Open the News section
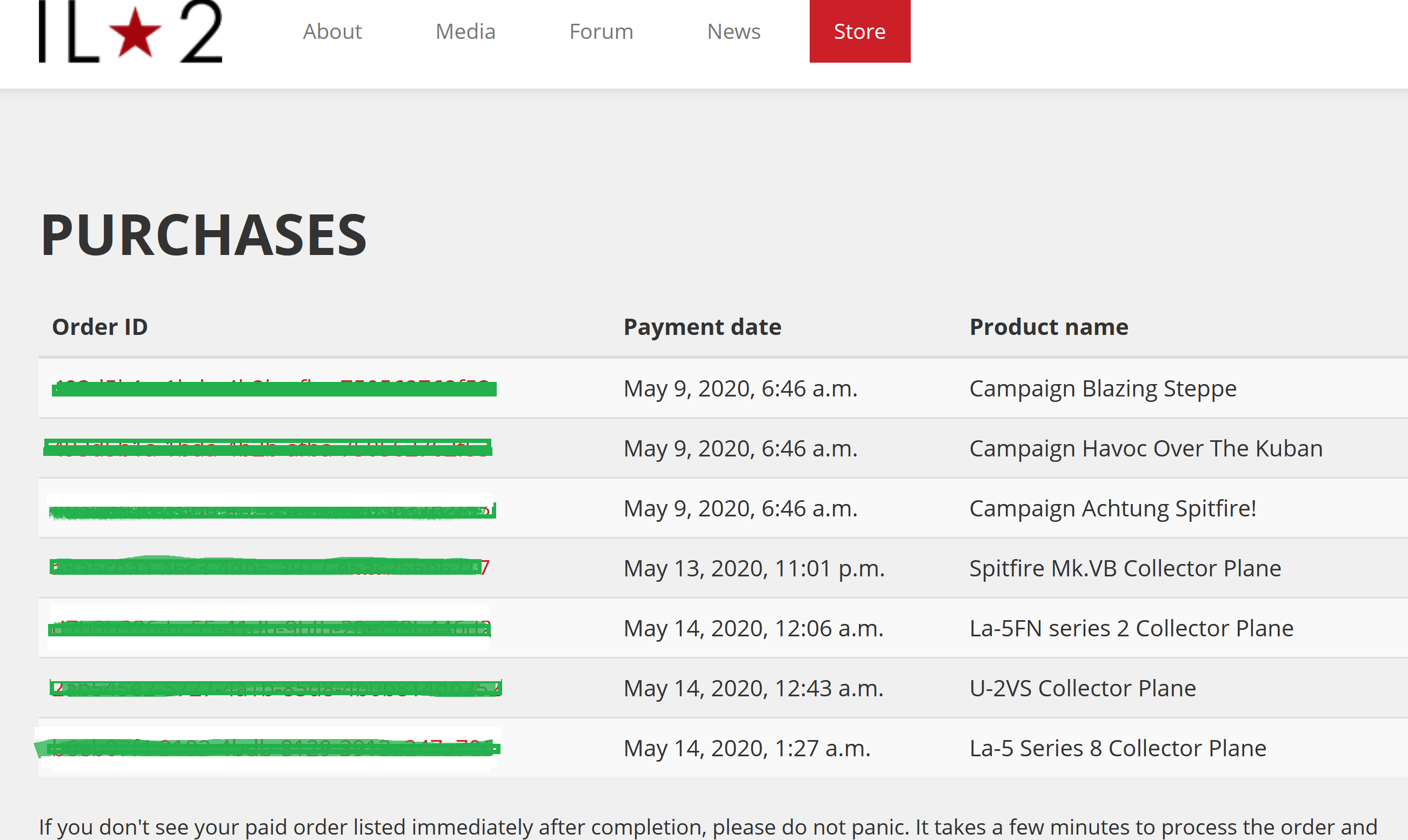The height and width of the screenshot is (840, 1408). point(734,32)
